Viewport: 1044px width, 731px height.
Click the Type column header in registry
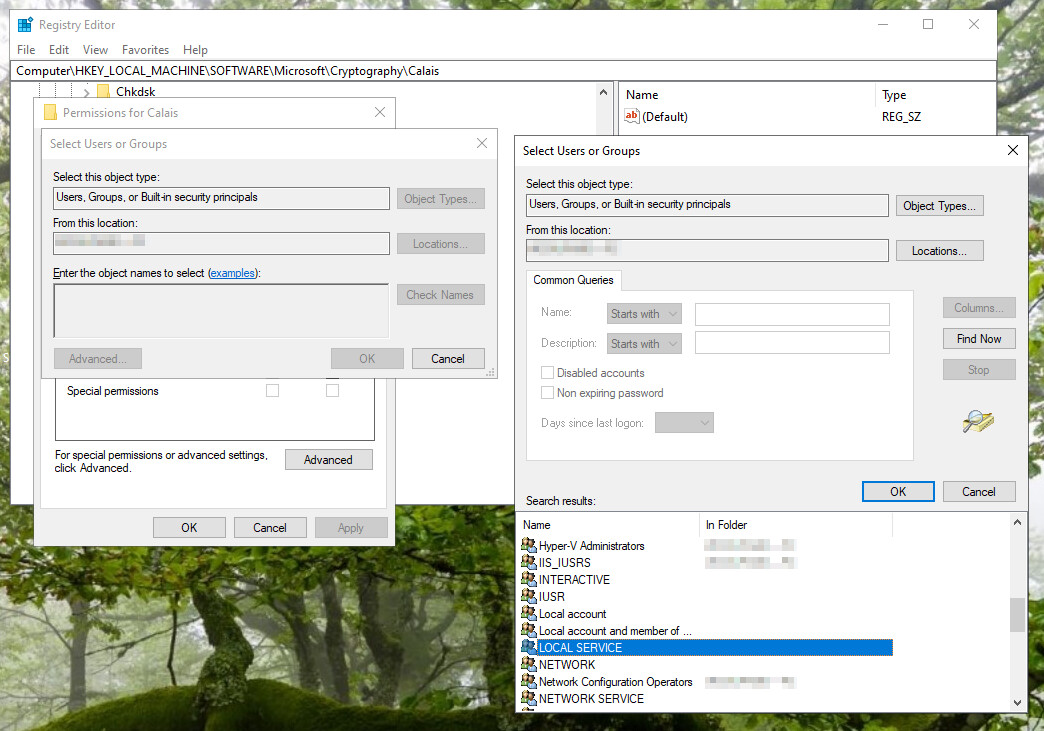click(x=935, y=95)
